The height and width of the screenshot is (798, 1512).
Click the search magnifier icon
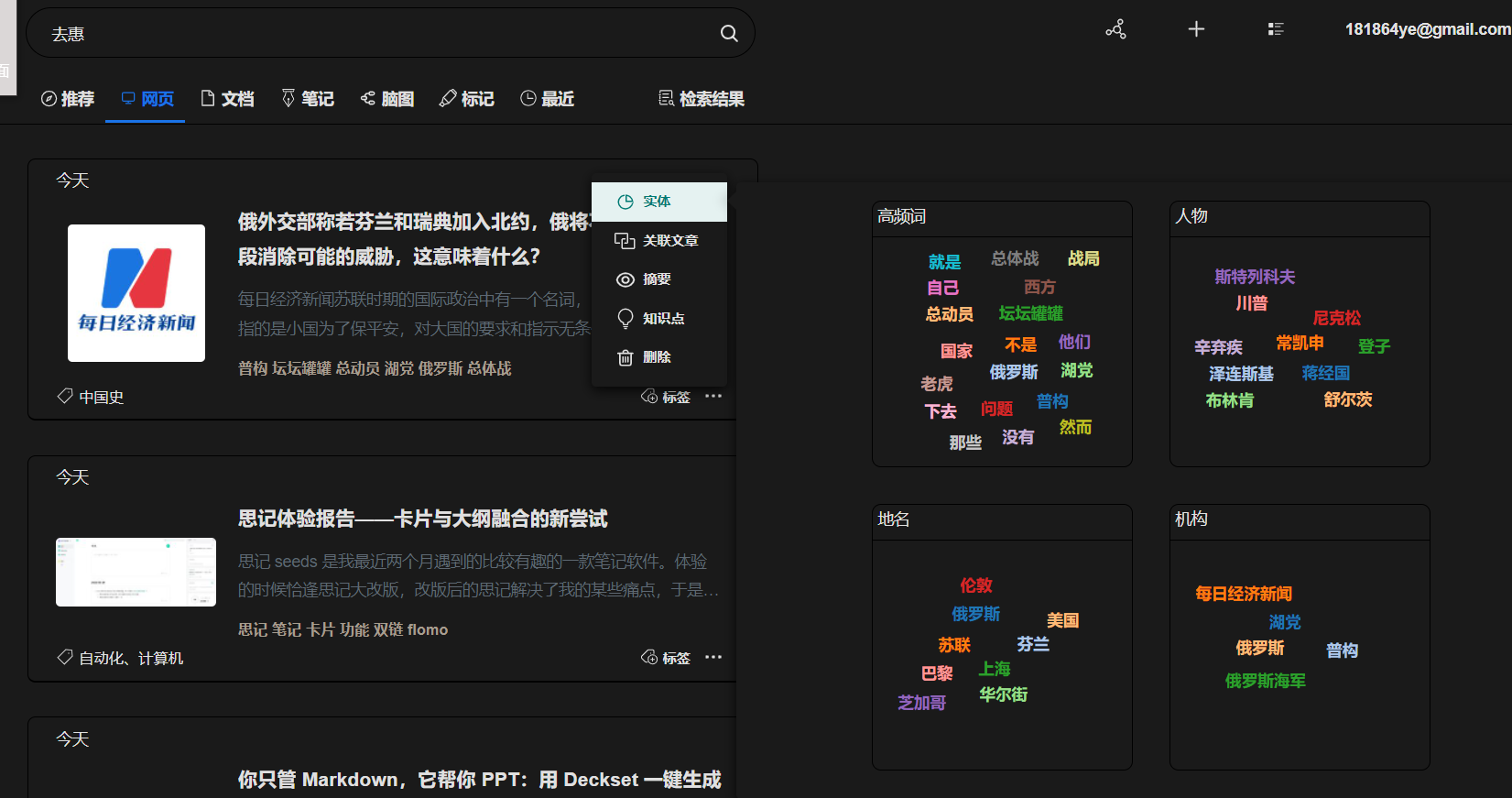(729, 34)
